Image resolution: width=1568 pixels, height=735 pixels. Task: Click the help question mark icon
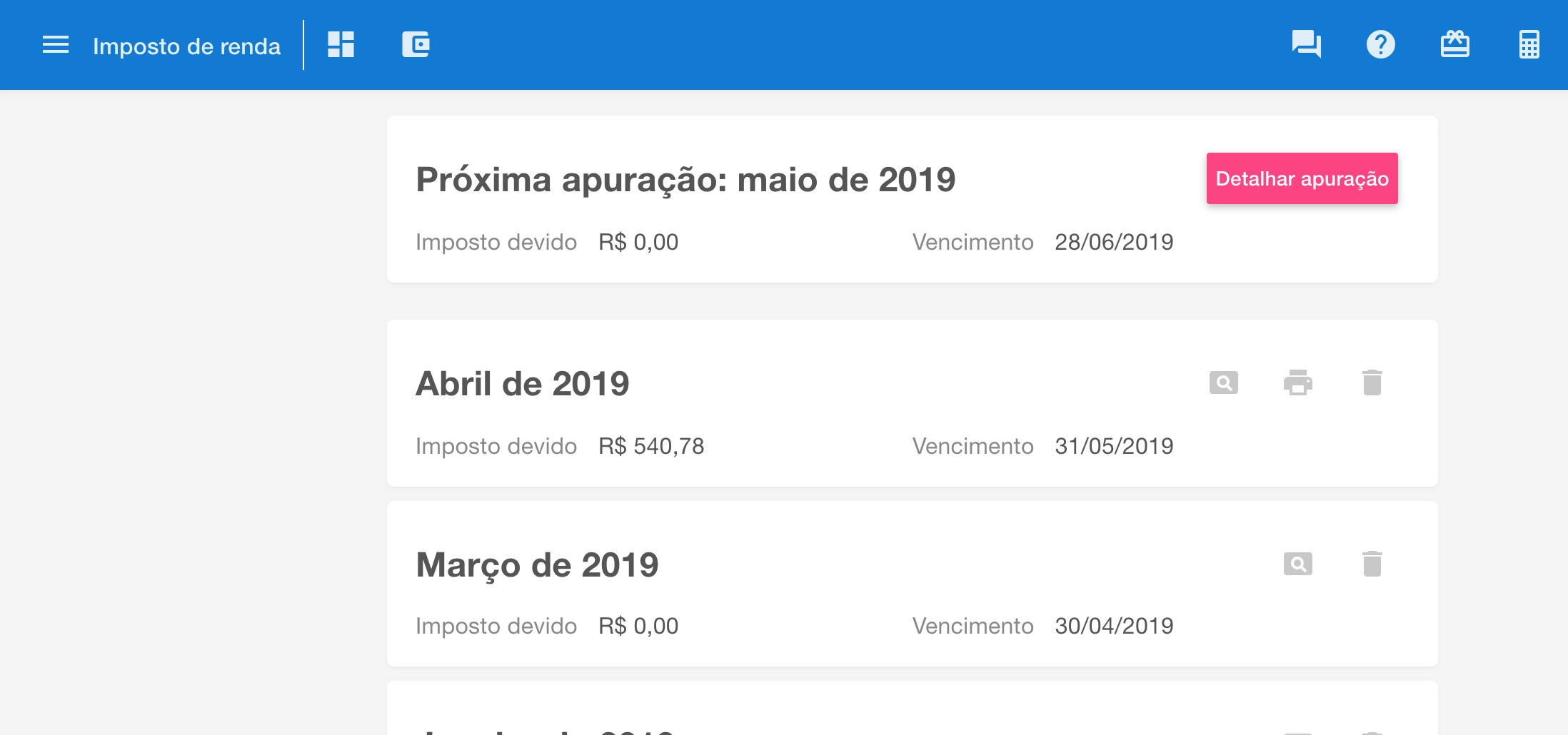(1380, 45)
